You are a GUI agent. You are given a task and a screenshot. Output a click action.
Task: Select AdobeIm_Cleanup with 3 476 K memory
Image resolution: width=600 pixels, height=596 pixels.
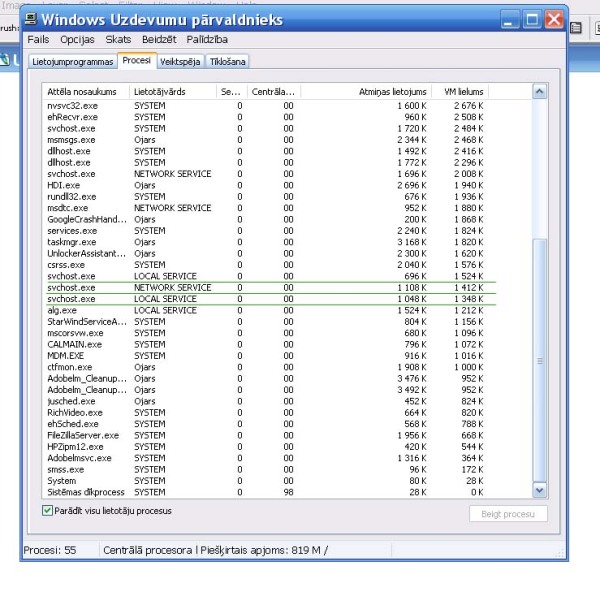[265, 379]
